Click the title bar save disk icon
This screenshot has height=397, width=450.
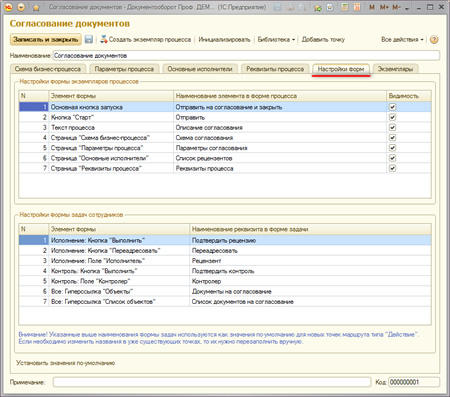(277, 7)
